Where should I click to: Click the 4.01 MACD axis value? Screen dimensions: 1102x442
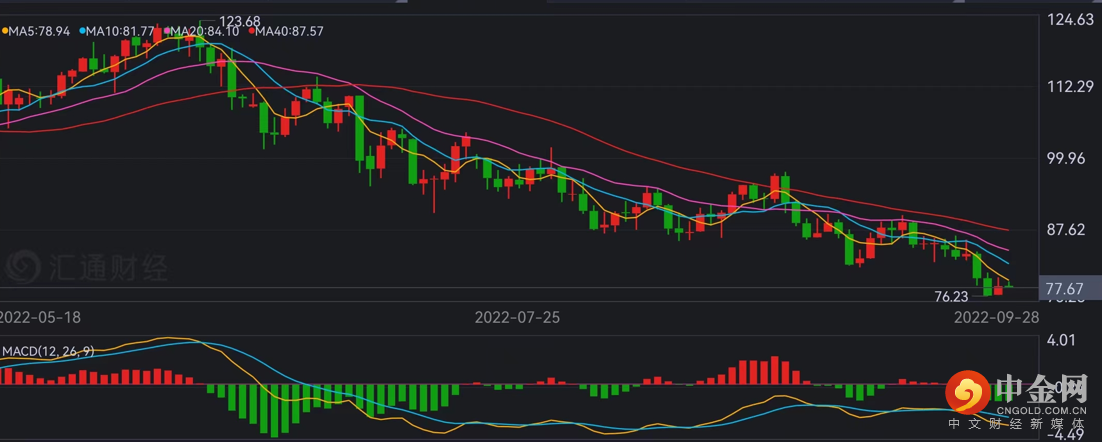tap(1062, 341)
